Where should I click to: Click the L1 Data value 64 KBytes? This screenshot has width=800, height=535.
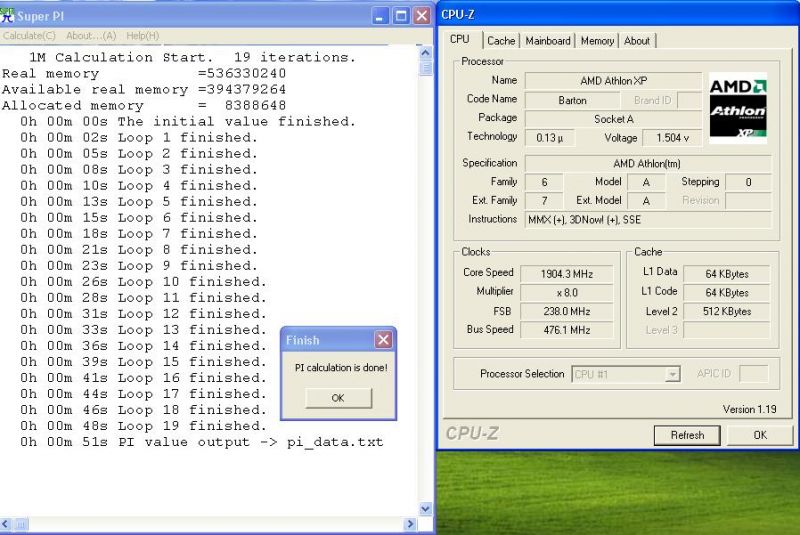tap(727, 274)
